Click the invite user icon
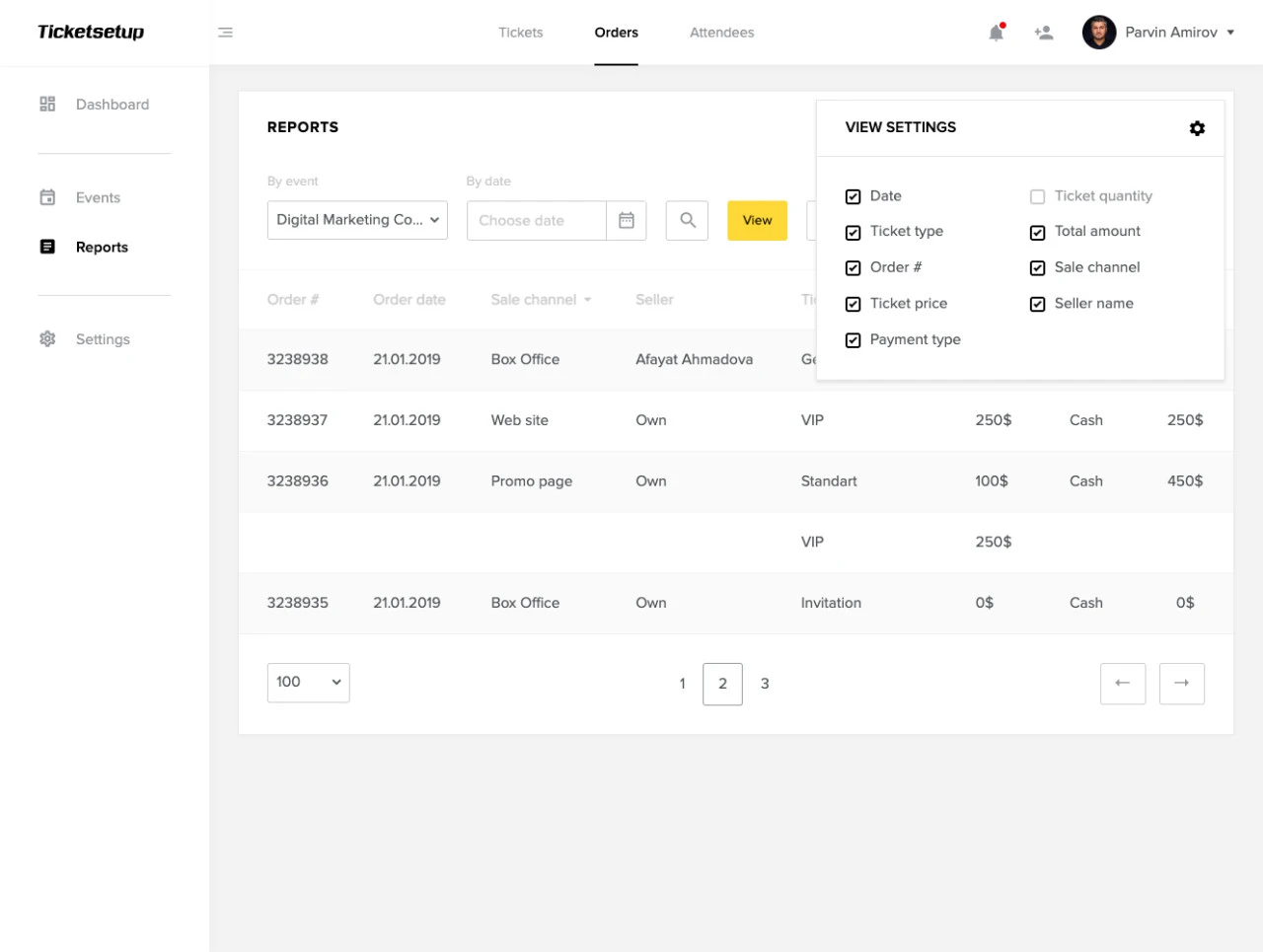This screenshot has width=1263, height=952. coord(1043,32)
